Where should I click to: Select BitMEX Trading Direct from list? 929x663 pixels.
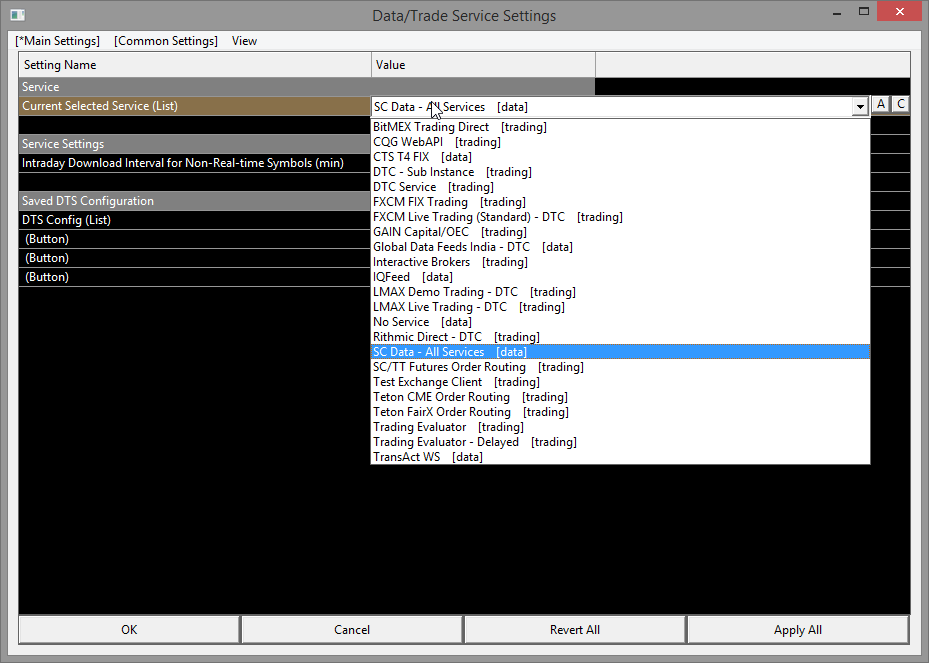point(620,127)
